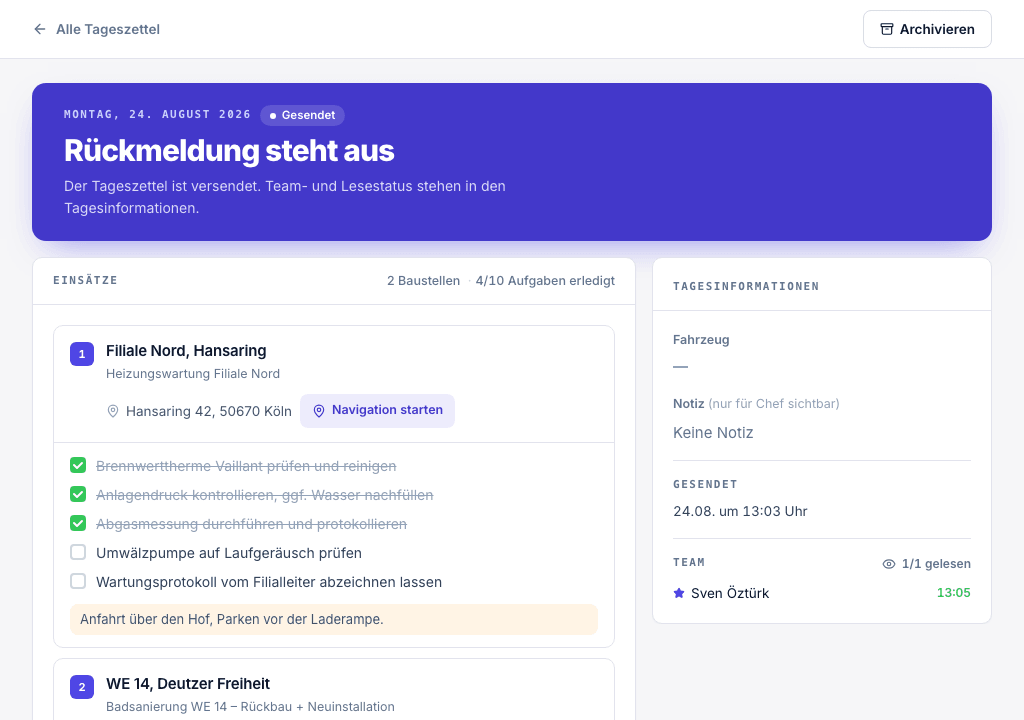1024x720 pixels.
Task: Click the 2 Baustellen count
Action: 424,281
